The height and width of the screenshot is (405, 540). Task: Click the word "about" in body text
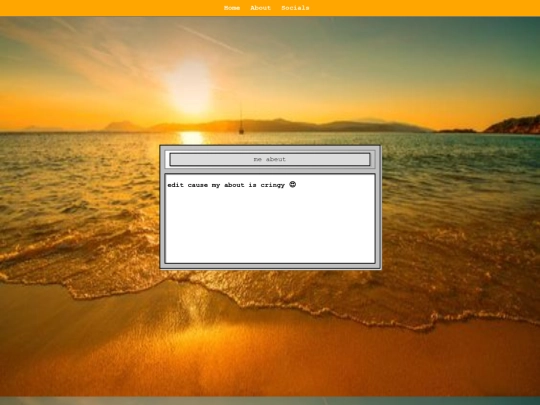pos(234,185)
